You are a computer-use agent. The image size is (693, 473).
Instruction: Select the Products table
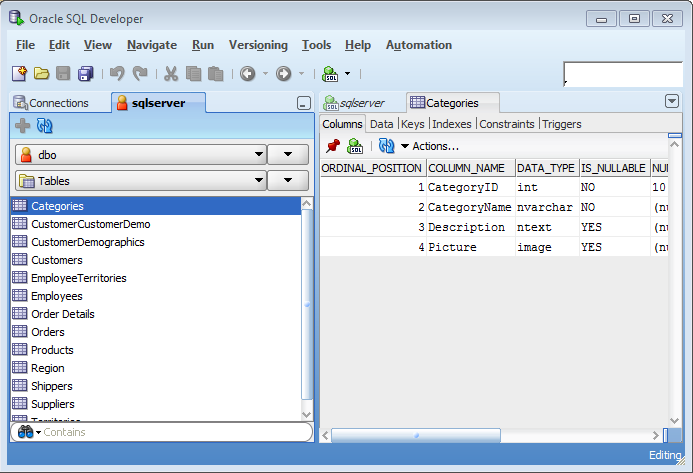[x=156, y=350]
